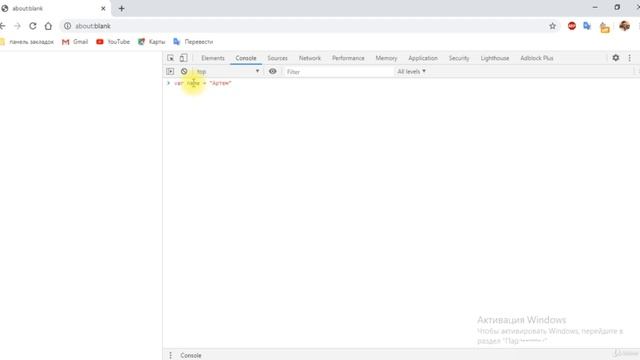
Task: View site information icon in address bar
Action: (x=67, y=26)
